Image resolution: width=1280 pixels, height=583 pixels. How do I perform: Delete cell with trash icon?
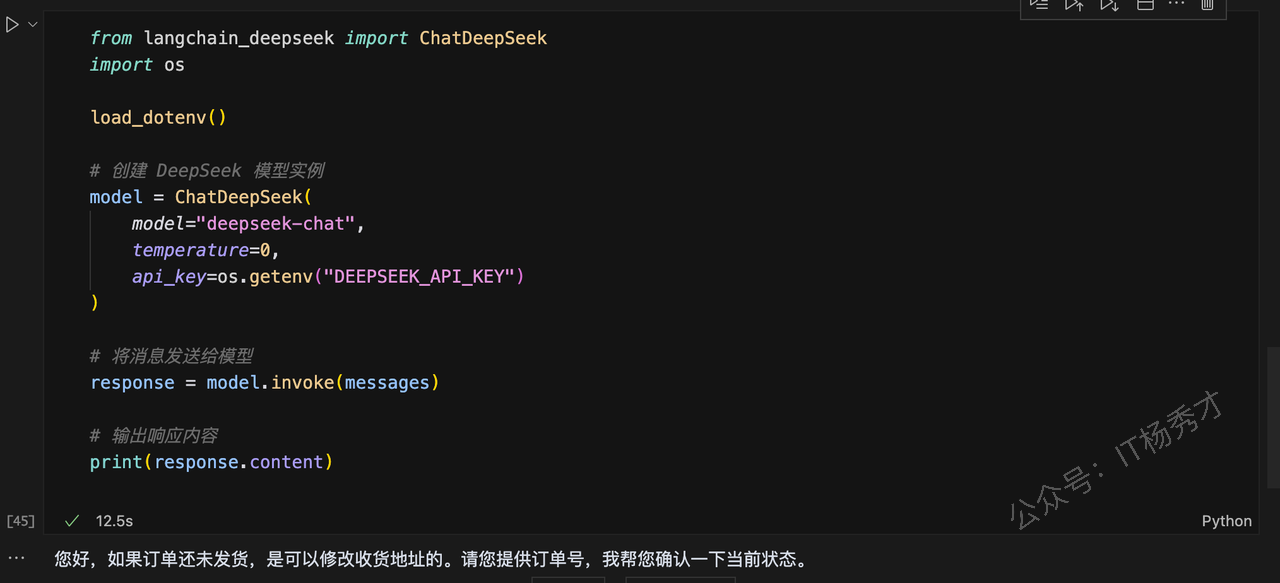(1207, 5)
